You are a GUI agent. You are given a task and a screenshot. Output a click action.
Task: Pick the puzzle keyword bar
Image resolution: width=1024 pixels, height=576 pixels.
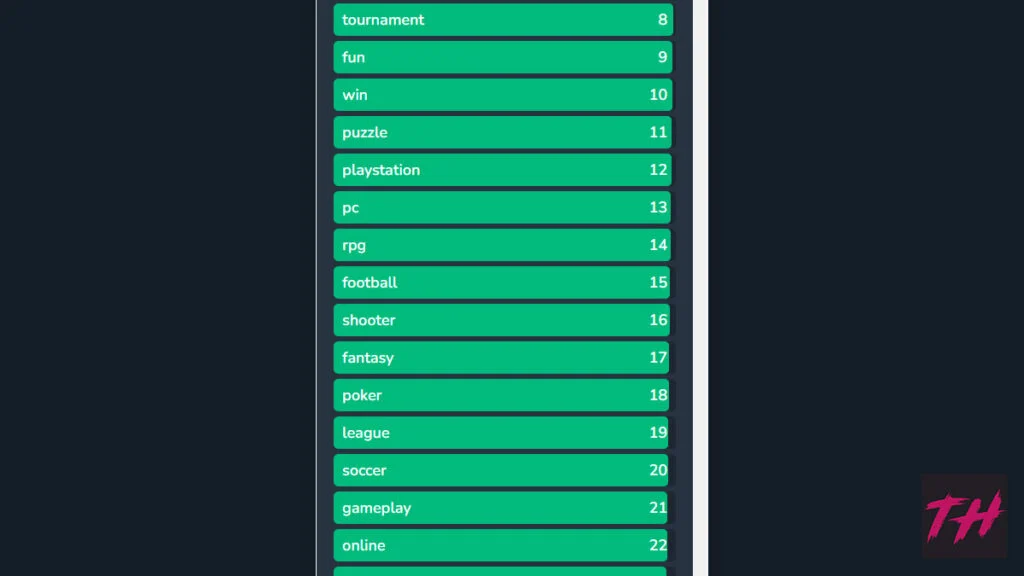[x=502, y=133]
